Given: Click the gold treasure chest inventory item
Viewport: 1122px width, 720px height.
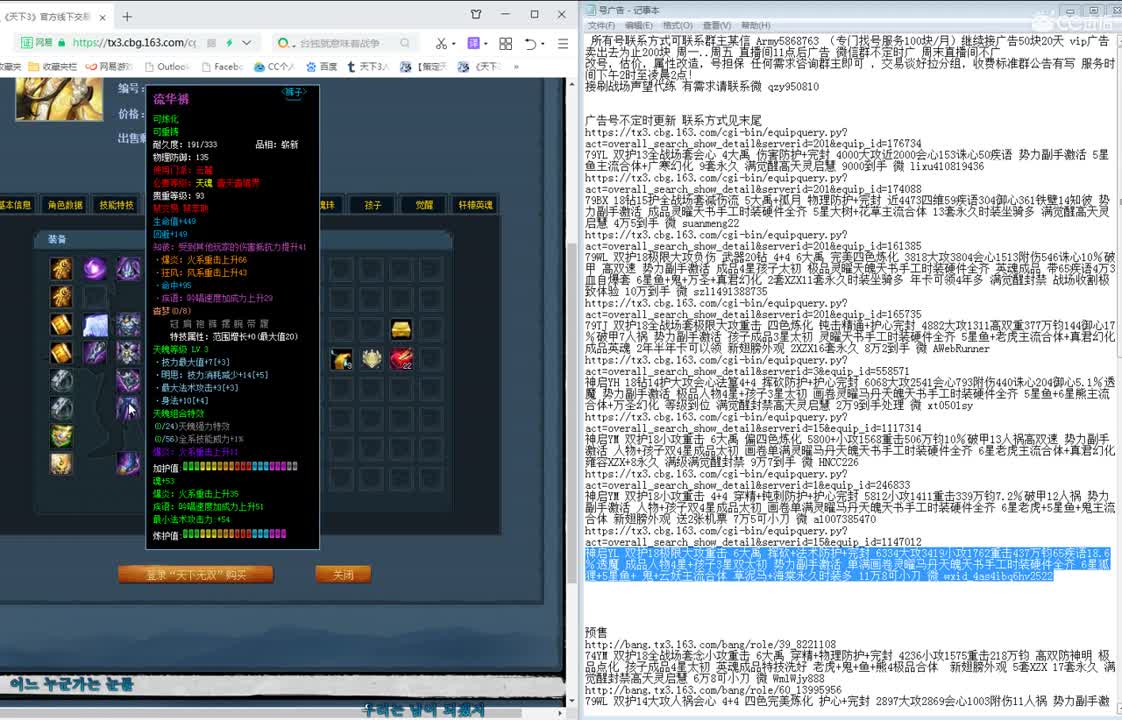Looking at the screenshot, I should pos(401,330).
